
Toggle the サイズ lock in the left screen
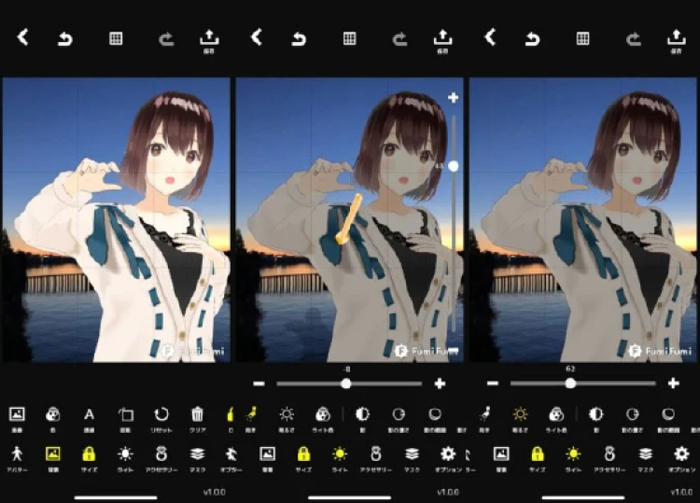click(x=89, y=454)
